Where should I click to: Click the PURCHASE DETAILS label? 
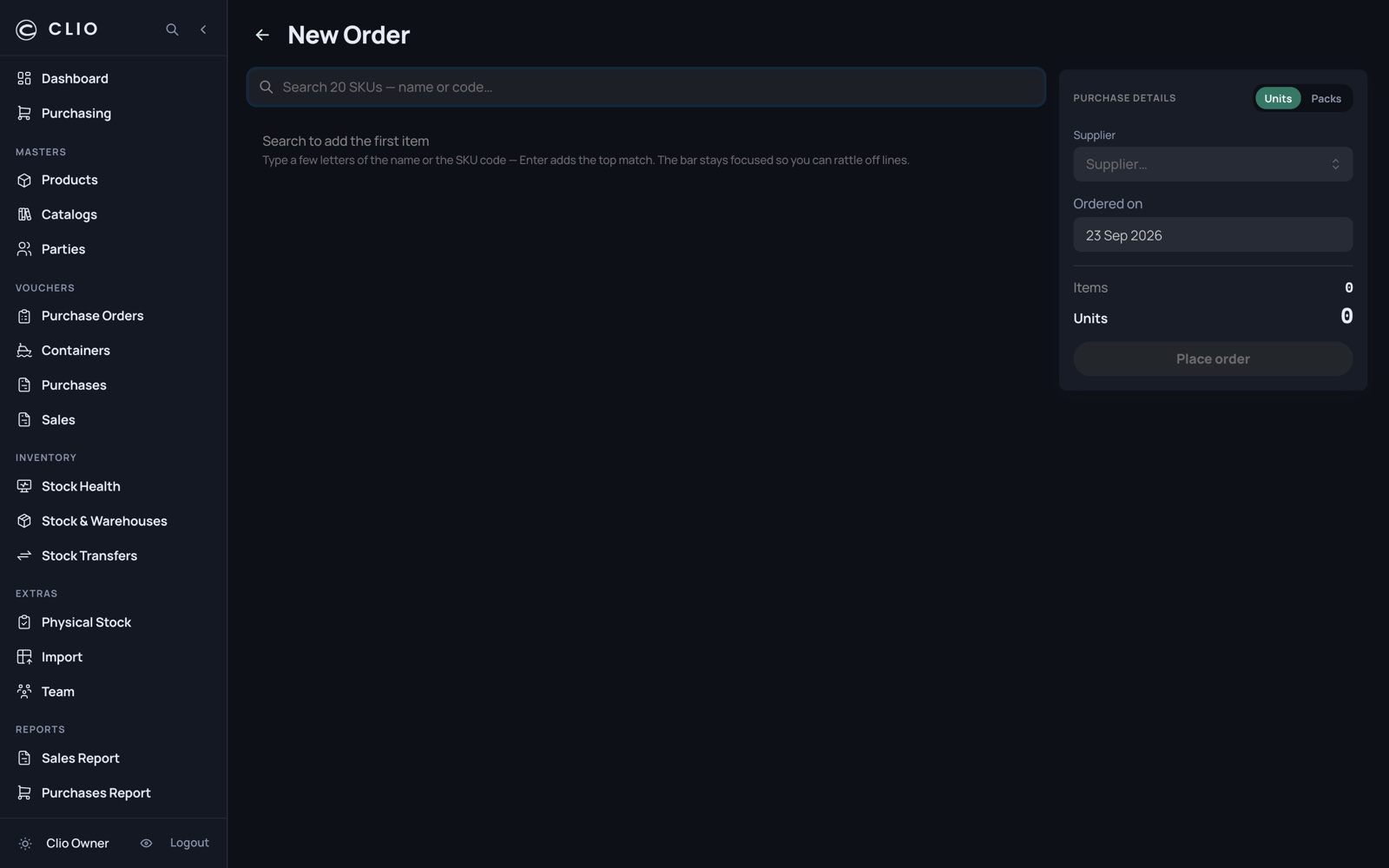1124,99
